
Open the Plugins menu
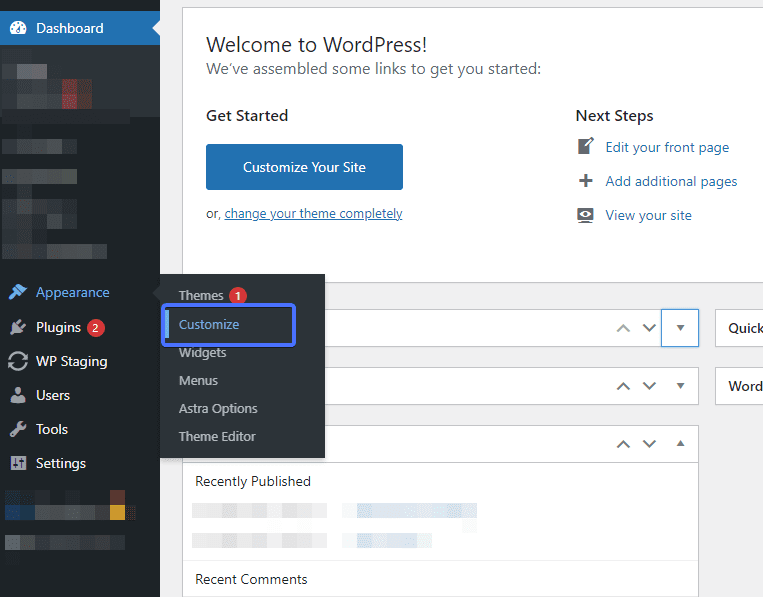pyautogui.click(x=80, y=327)
